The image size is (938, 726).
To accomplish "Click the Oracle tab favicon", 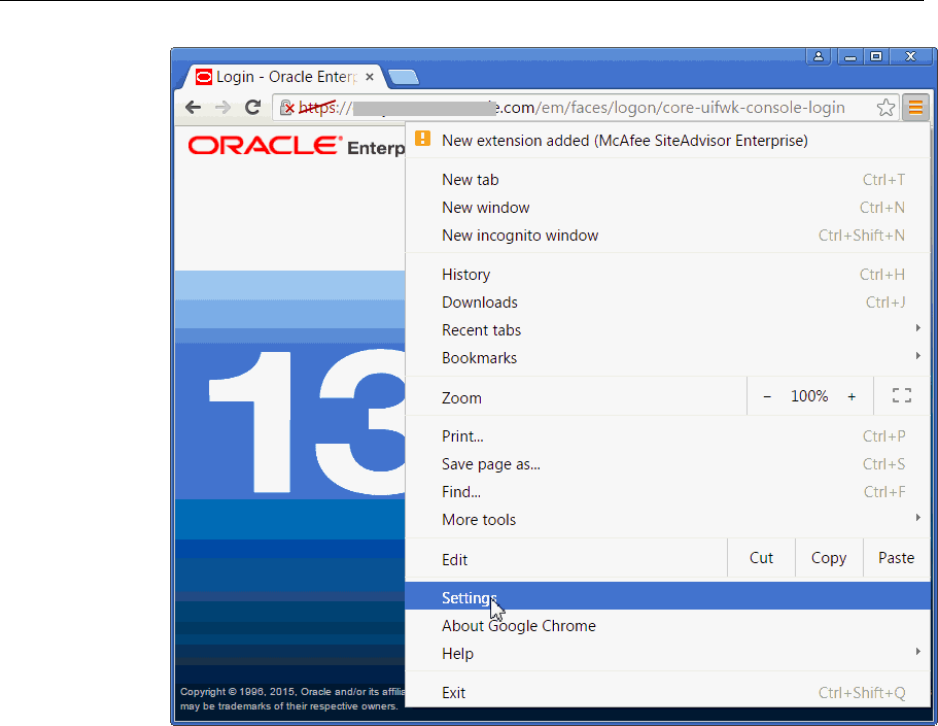I will tap(203, 77).
